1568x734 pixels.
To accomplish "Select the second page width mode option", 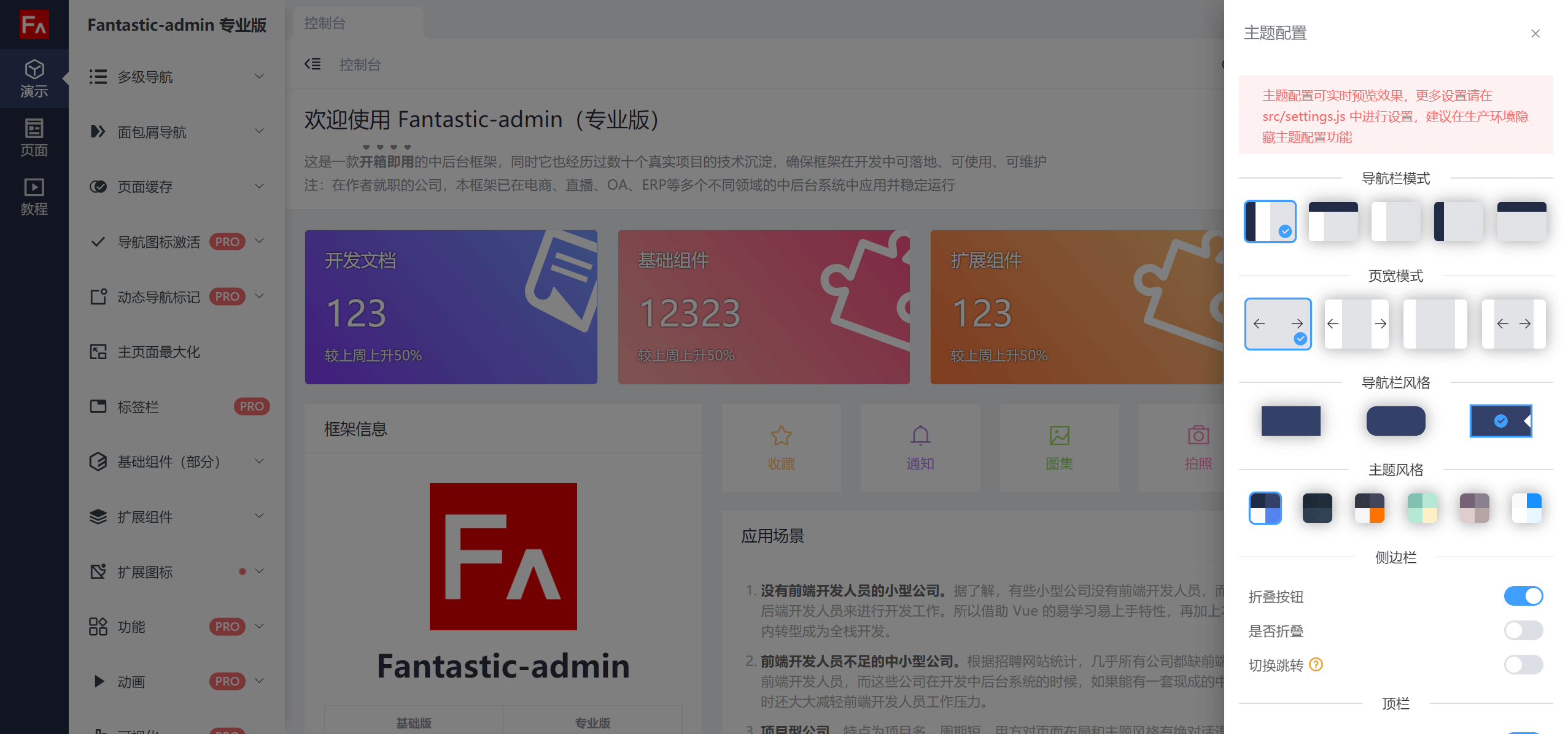I will click(1356, 324).
